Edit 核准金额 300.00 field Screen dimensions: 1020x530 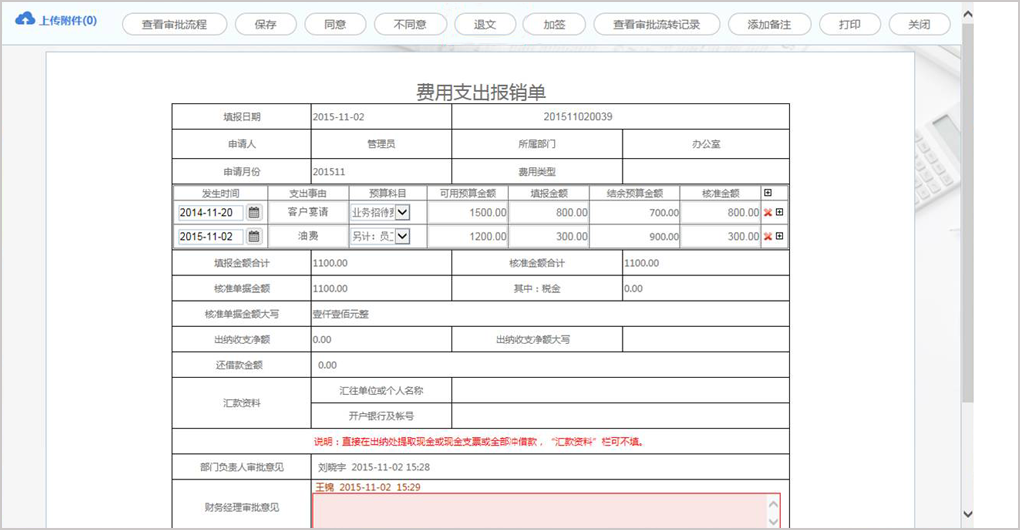[x=721, y=237]
